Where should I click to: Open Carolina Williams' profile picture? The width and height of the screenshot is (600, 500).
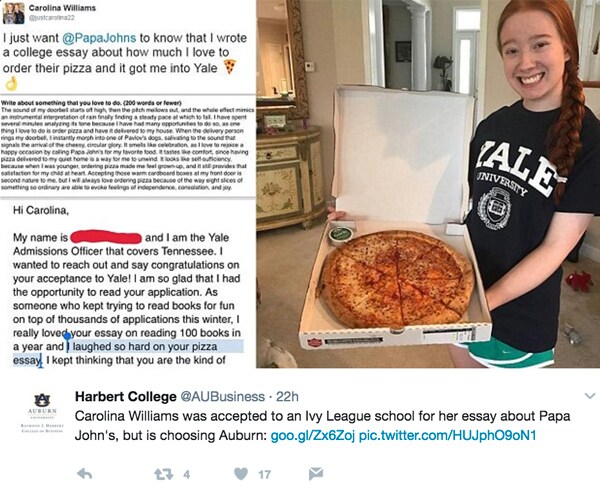tap(16, 13)
